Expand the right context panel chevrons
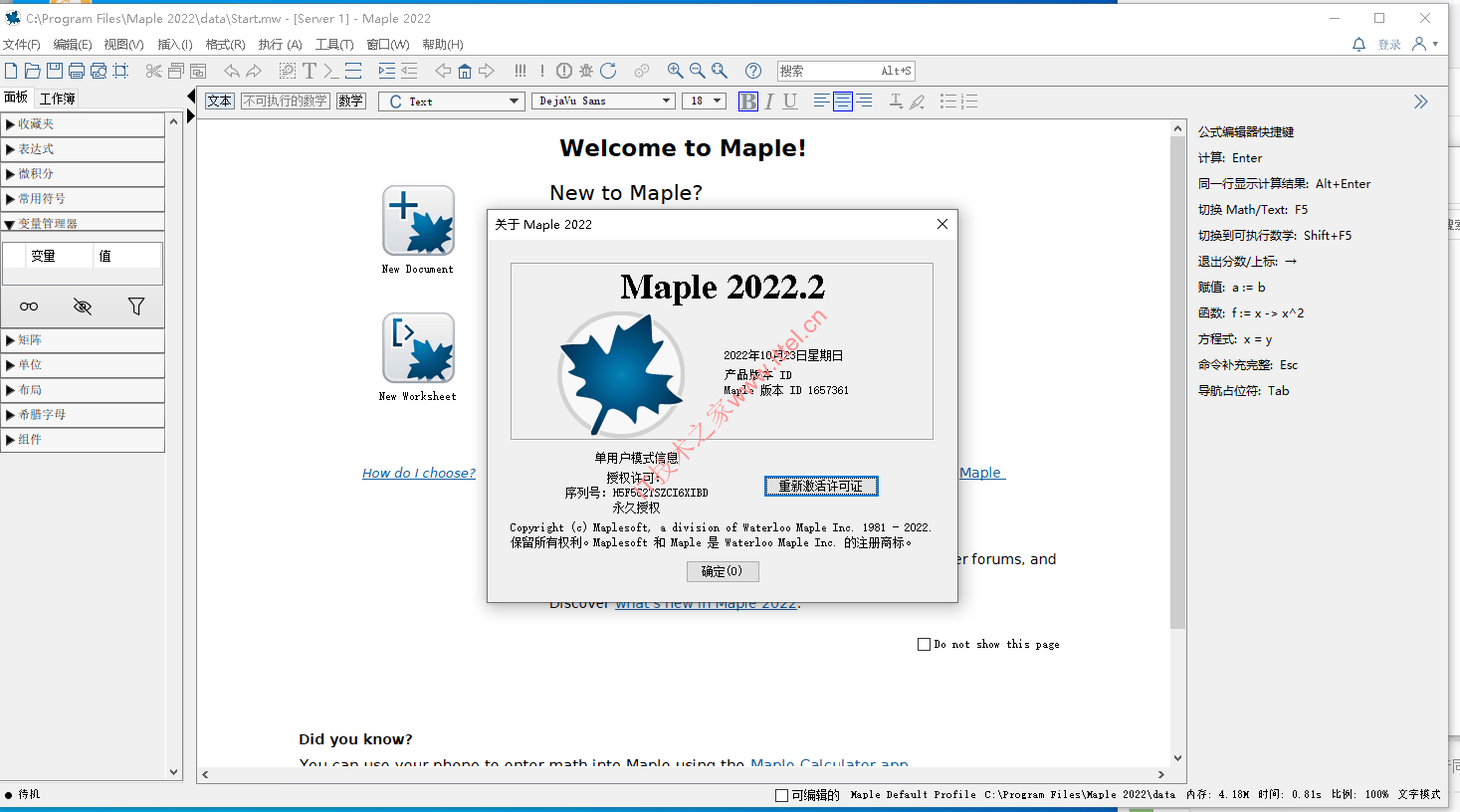1460x812 pixels. (1420, 101)
